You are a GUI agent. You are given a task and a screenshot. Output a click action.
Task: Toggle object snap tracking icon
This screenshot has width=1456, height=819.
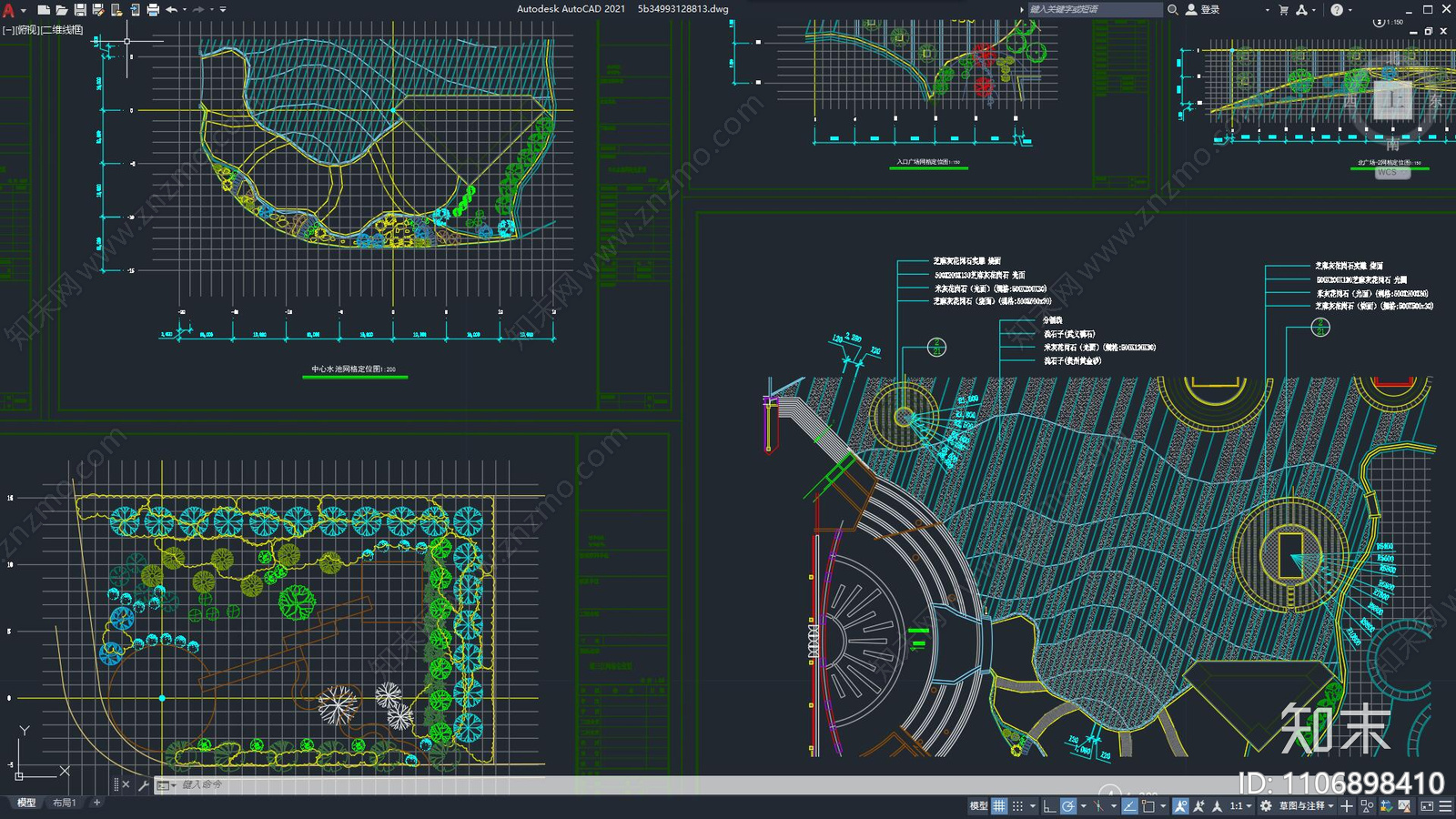pos(1129,806)
